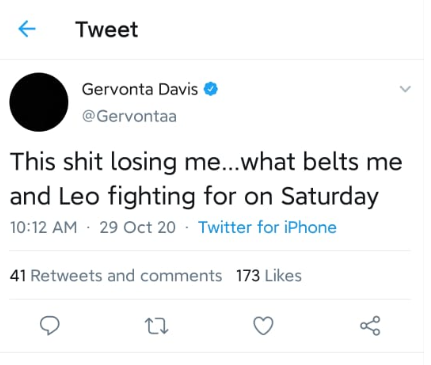Click the number 173 likes count
Viewport: 431px width, 365px height.
pyautogui.click(x=248, y=276)
